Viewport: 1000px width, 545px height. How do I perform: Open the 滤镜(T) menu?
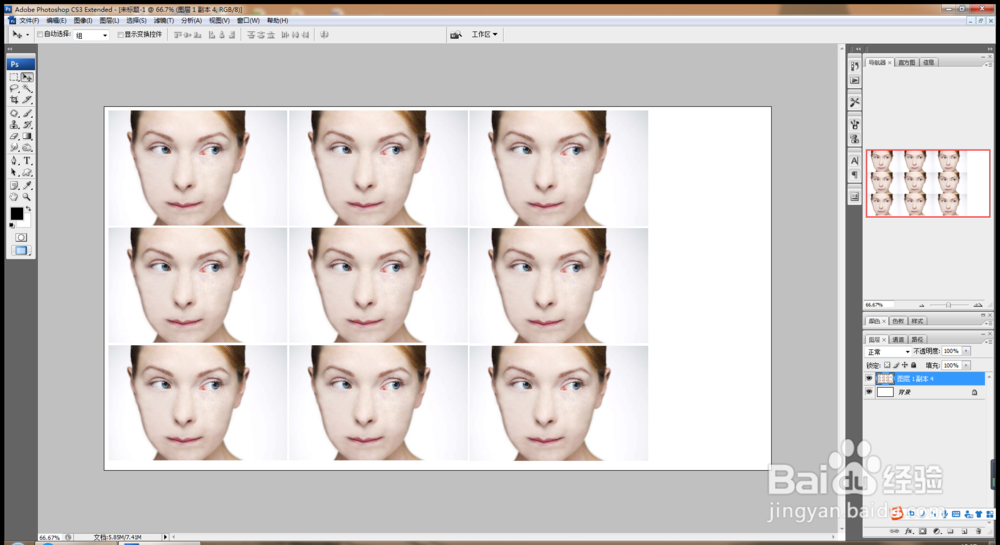click(164, 20)
